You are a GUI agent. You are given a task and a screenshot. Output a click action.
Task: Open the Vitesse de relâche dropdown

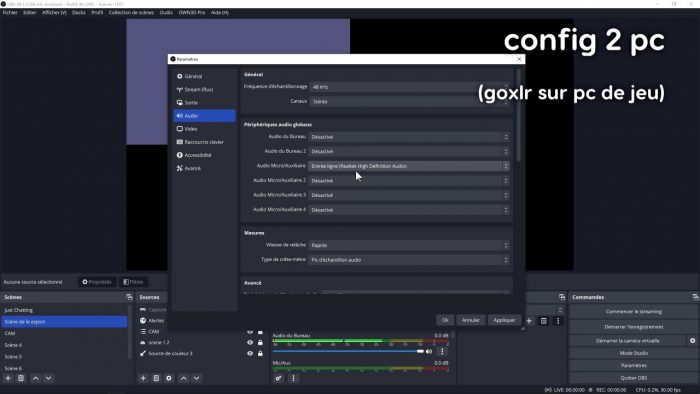point(409,245)
